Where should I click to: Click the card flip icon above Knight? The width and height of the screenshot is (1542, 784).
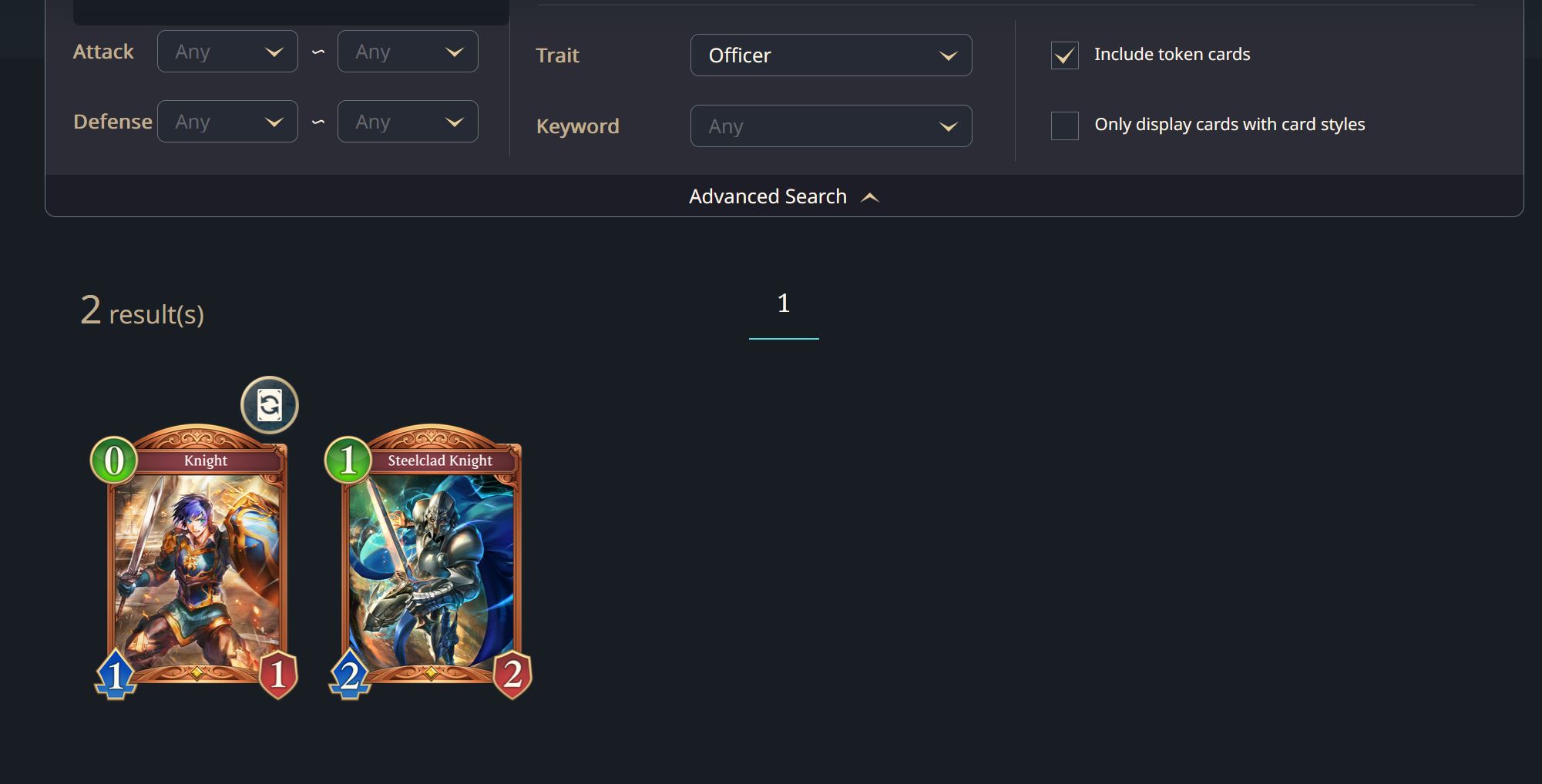(x=270, y=405)
